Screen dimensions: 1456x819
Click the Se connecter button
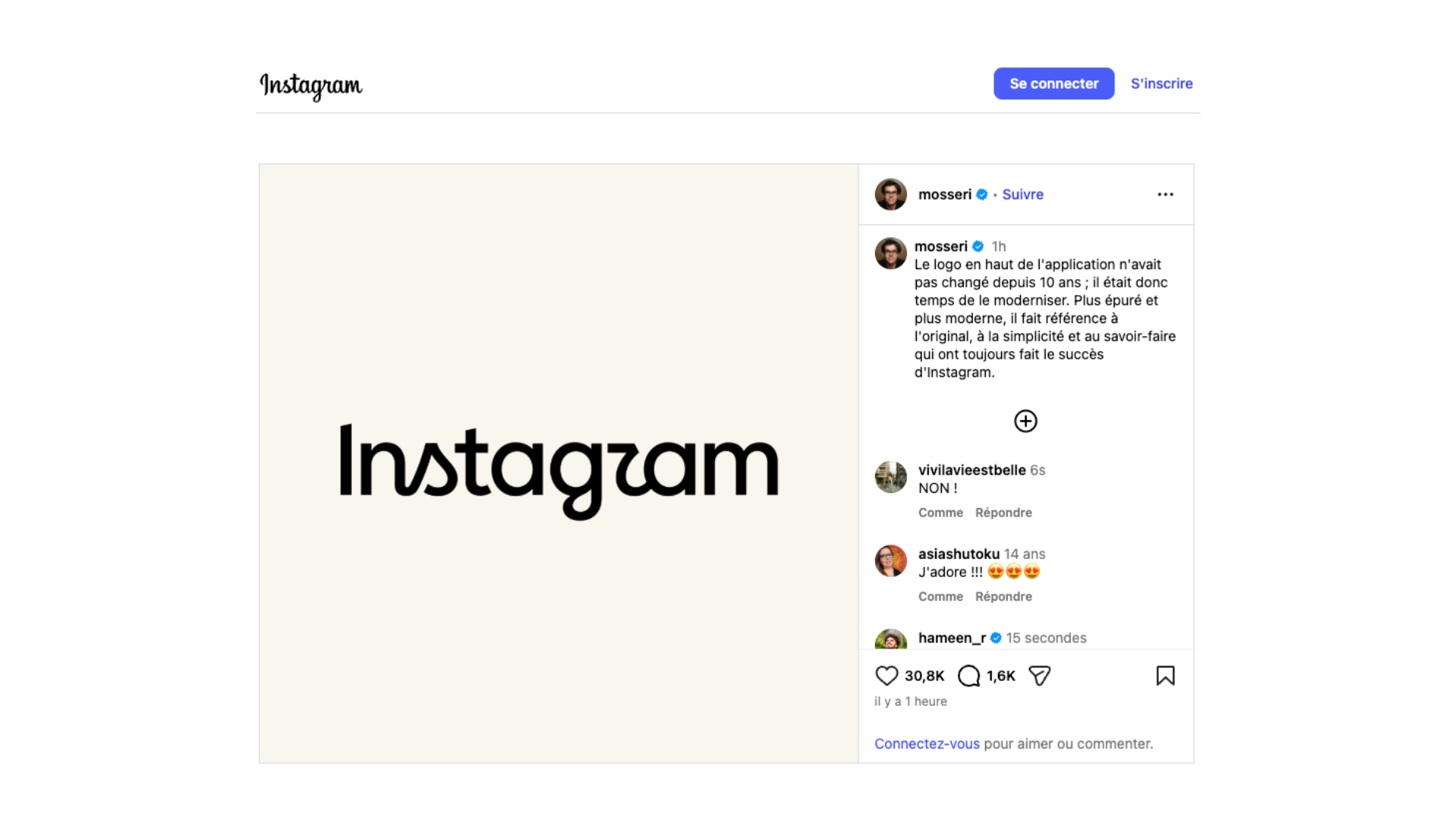click(1054, 83)
